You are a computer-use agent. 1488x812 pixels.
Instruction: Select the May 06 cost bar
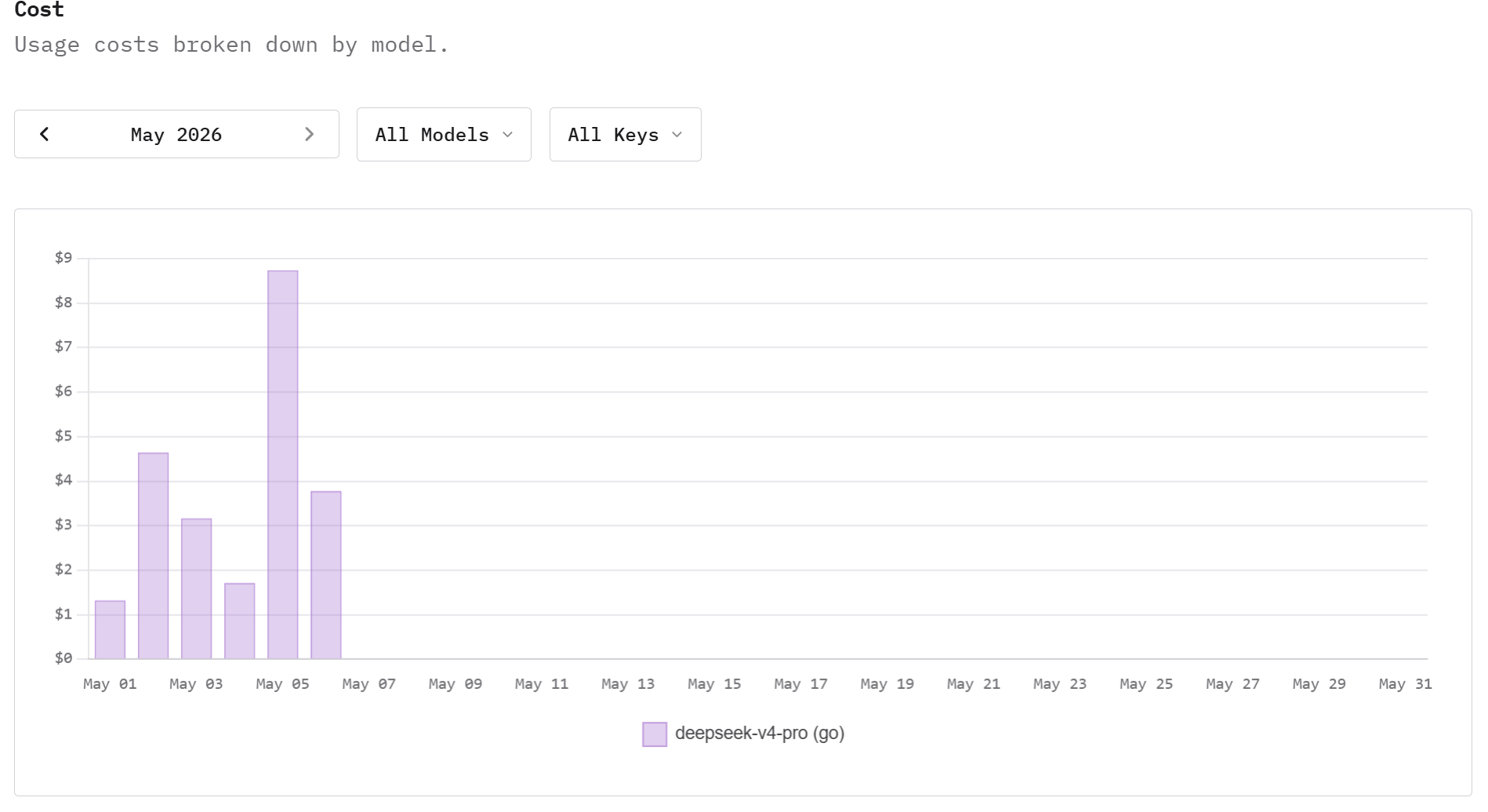pyautogui.click(x=326, y=575)
